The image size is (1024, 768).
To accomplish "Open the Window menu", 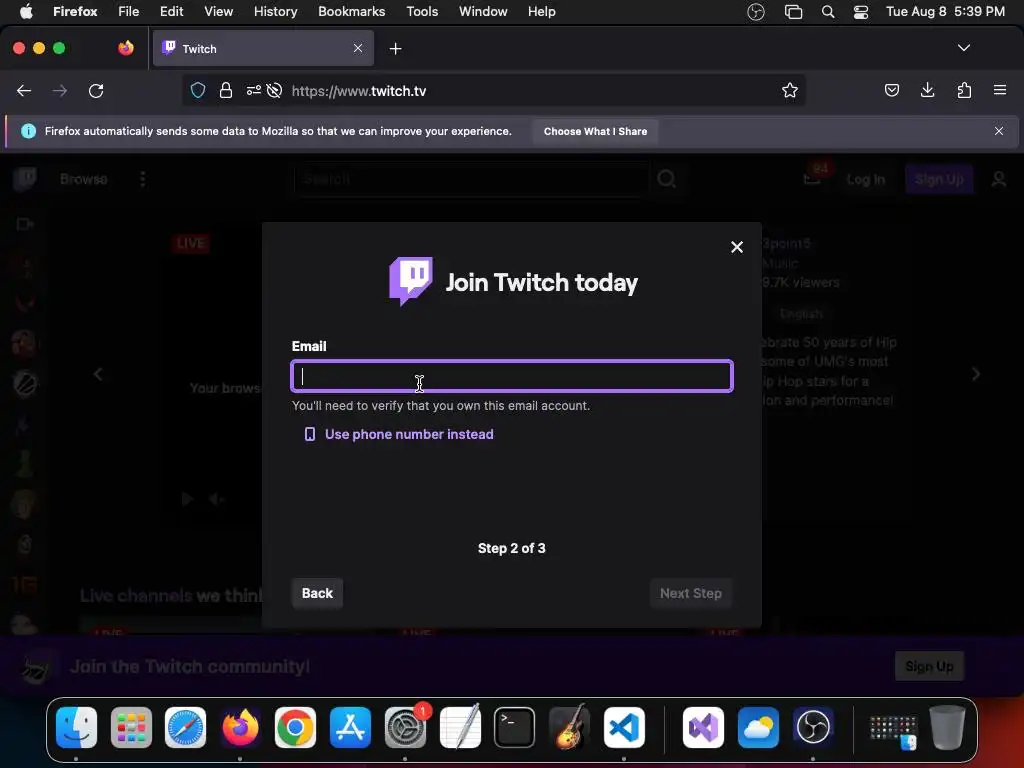I will click(x=483, y=11).
